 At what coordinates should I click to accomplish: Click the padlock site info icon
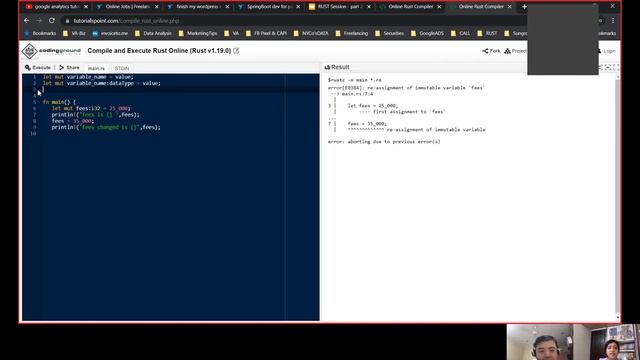coord(67,20)
